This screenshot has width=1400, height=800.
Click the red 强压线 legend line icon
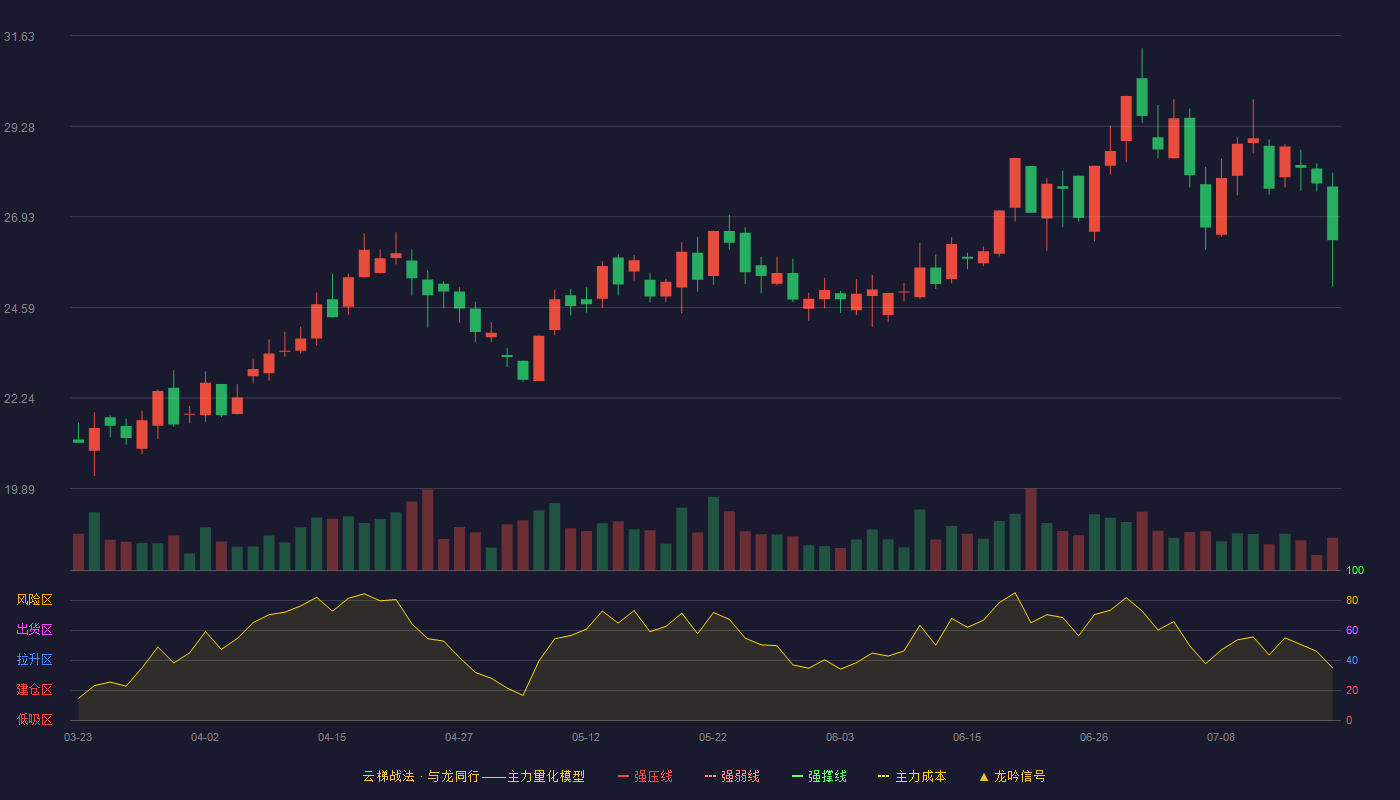click(623, 776)
